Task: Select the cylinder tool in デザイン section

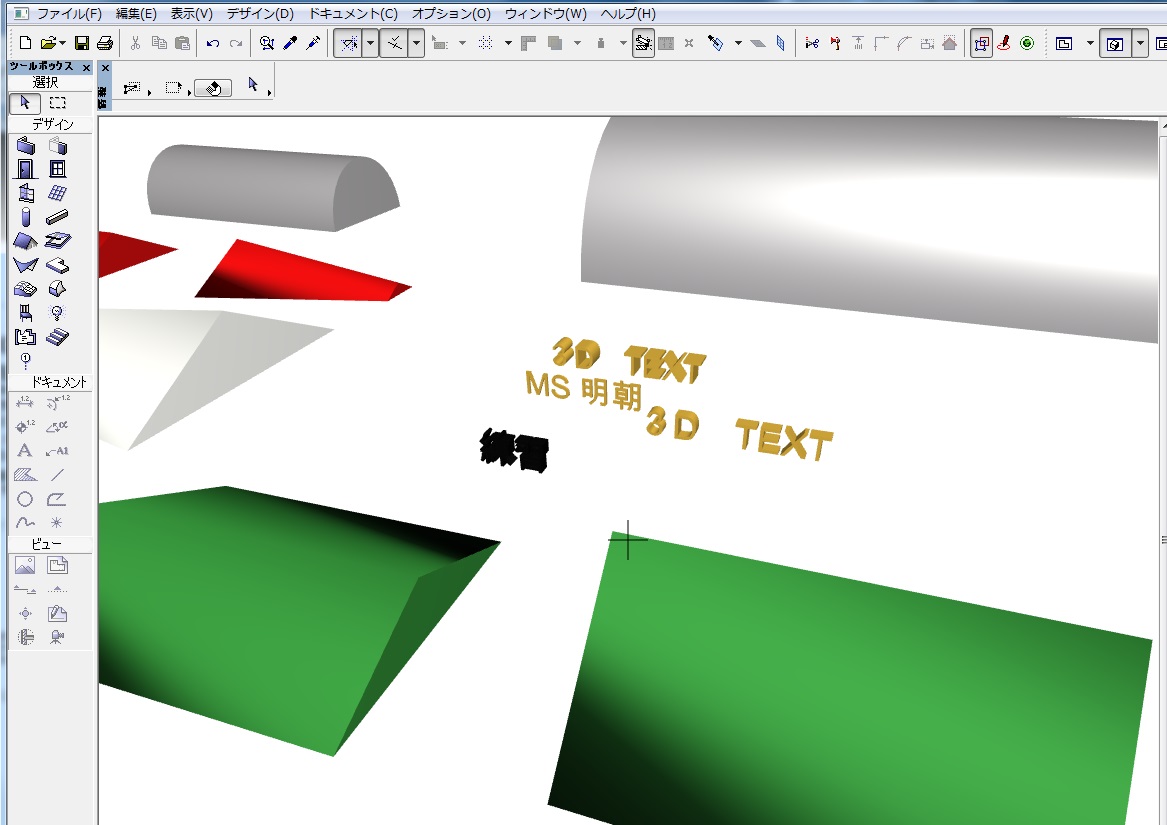Action: coord(24,216)
